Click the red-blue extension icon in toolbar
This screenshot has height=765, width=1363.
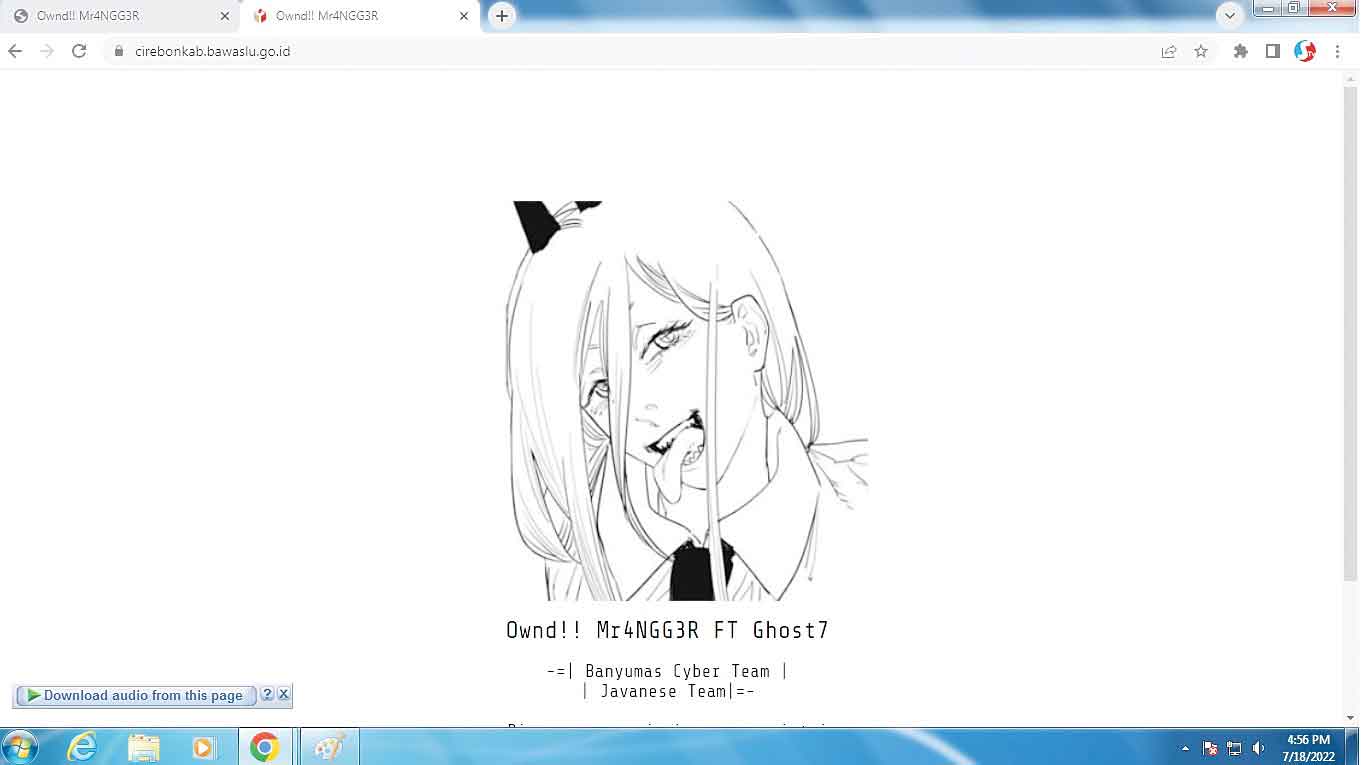tap(1305, 51)
